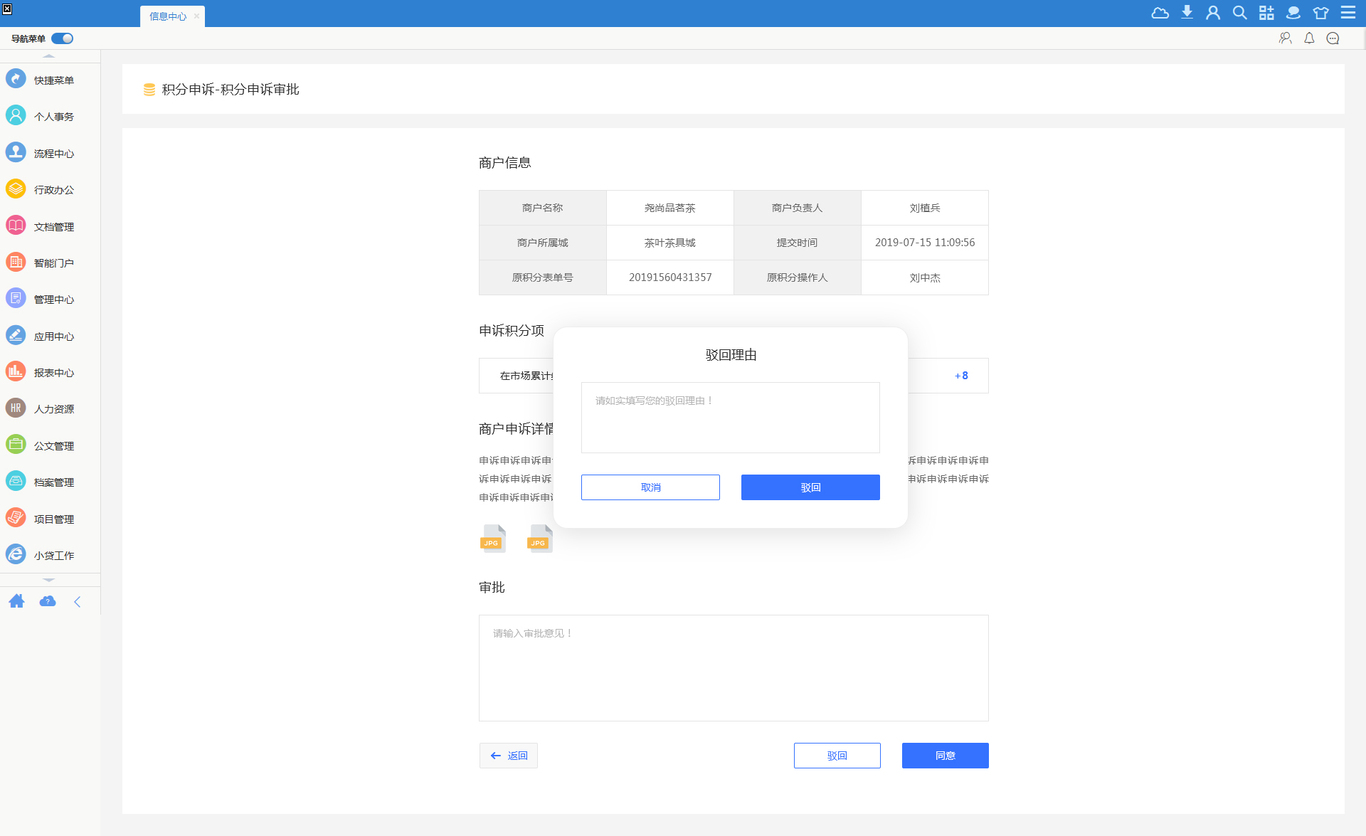Click the outlined 驳回 button at page bottom

[x=837, y=756]
